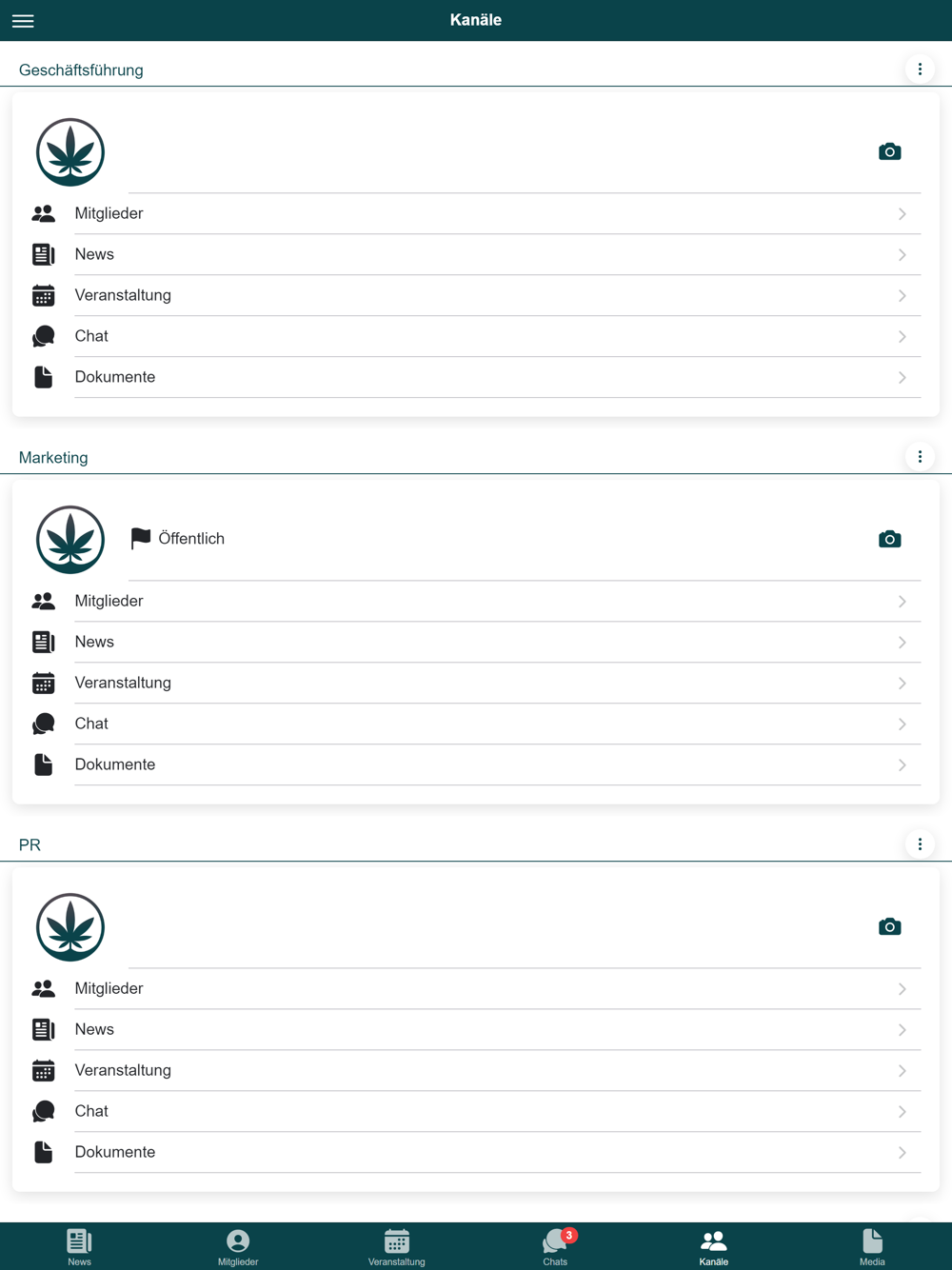This screenshot has width=952, height=1270.
Task: Switch to the Chats tab with badge
Action: (x=555, y=1246)
